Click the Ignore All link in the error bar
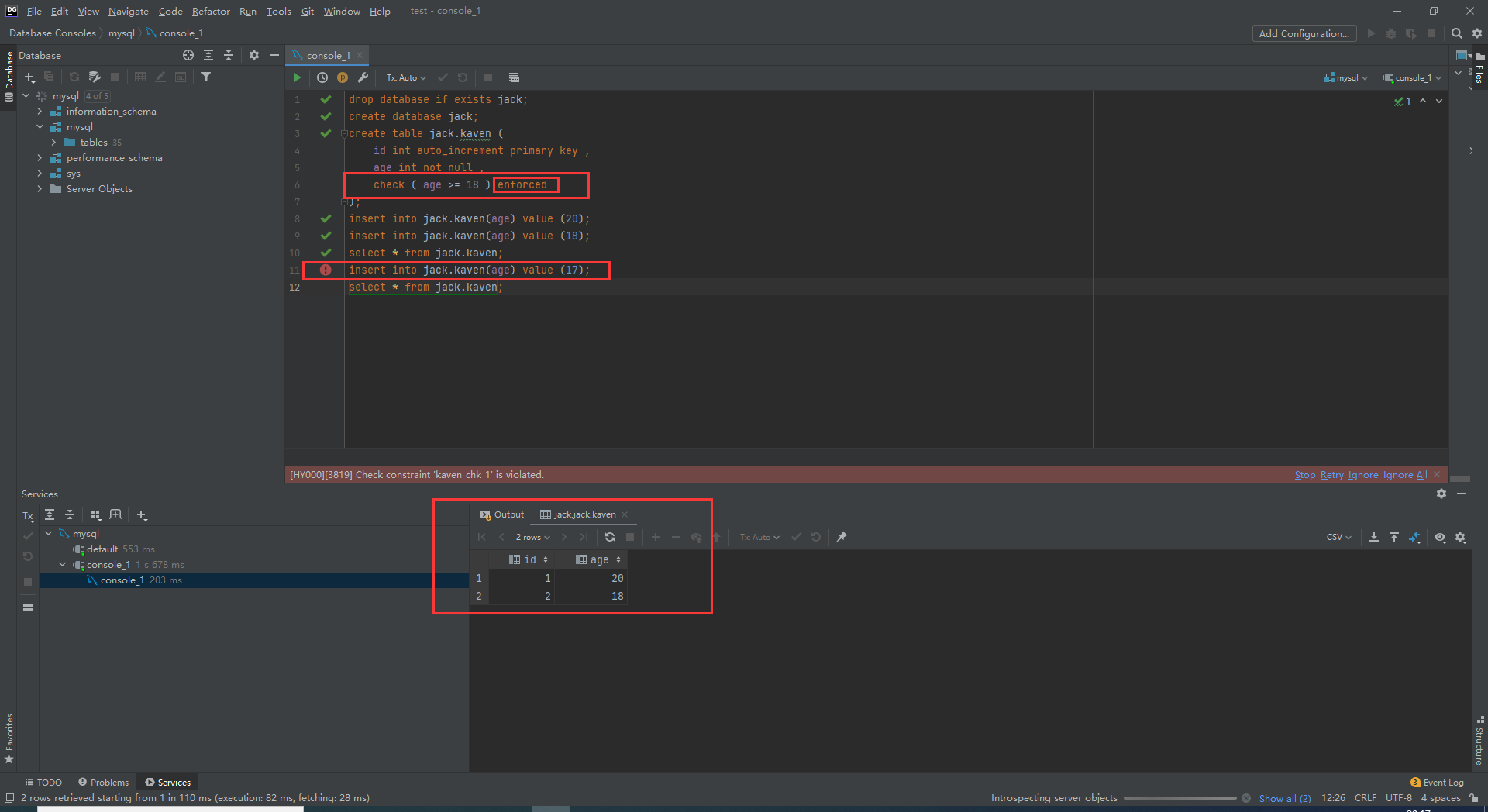The image size is (1488, 812). tap(1405, 474)
